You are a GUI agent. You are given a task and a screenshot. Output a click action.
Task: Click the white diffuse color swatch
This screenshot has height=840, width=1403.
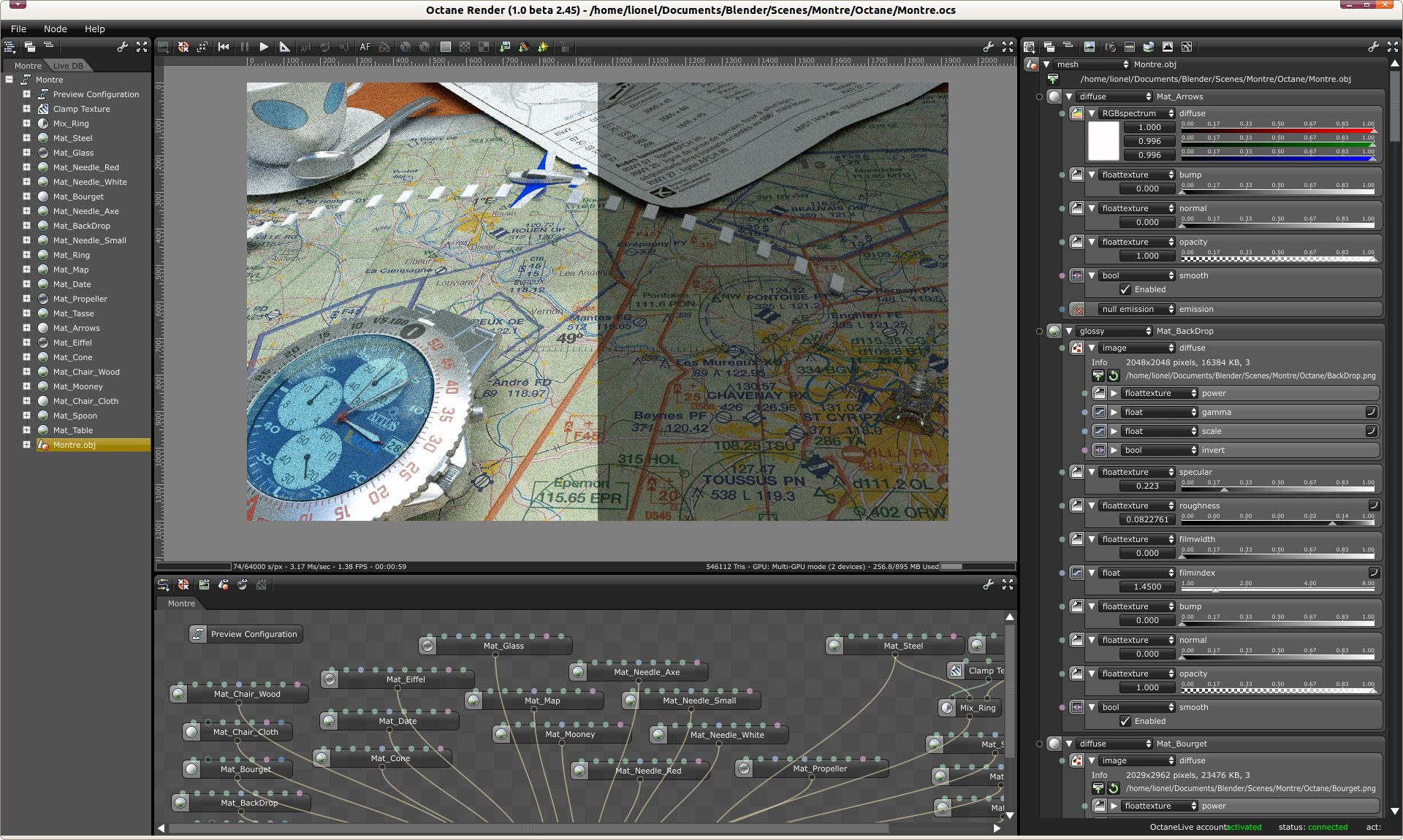click(1103, 141)
